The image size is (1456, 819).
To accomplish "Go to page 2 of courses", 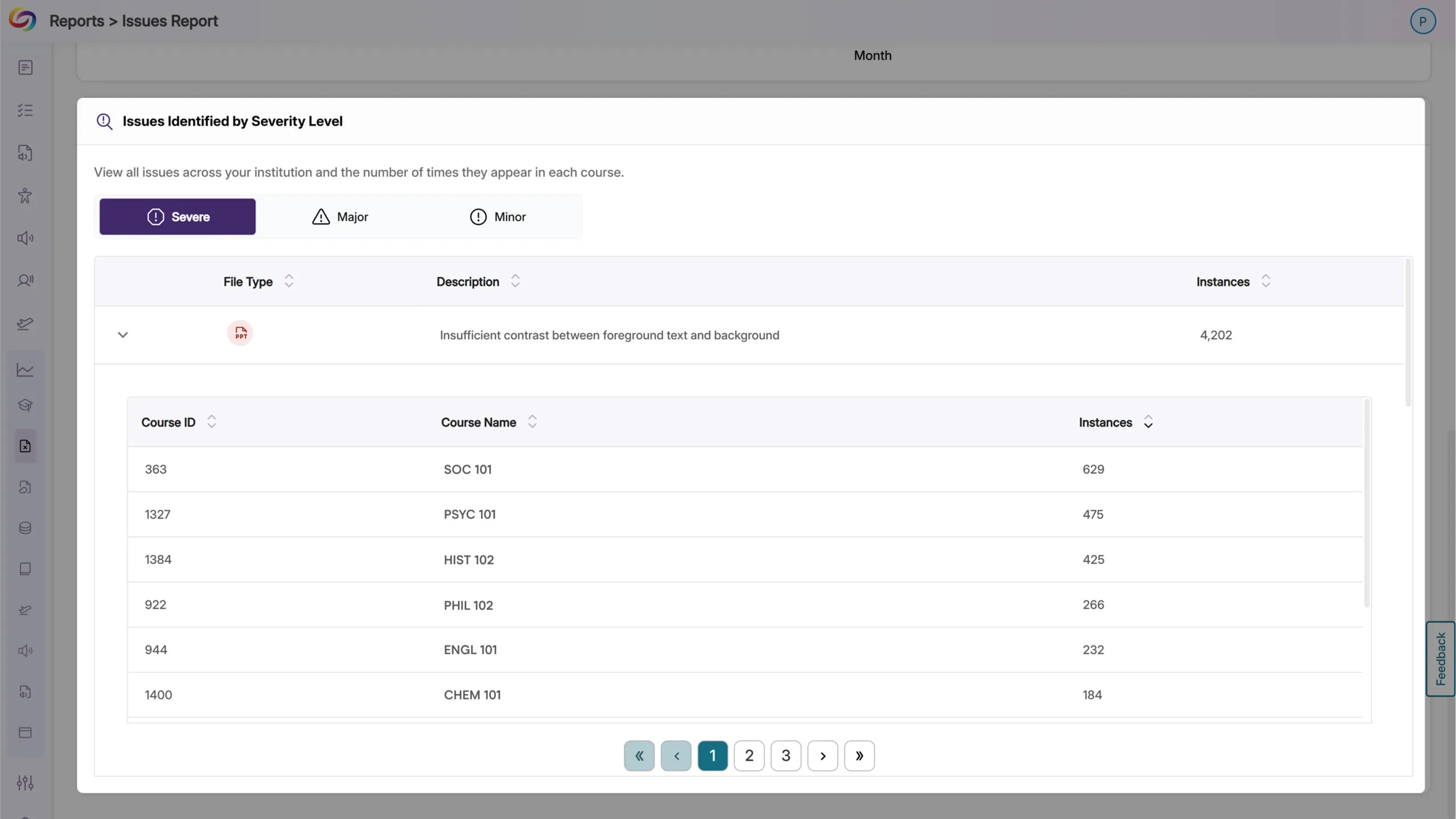I will coord(749,755).
